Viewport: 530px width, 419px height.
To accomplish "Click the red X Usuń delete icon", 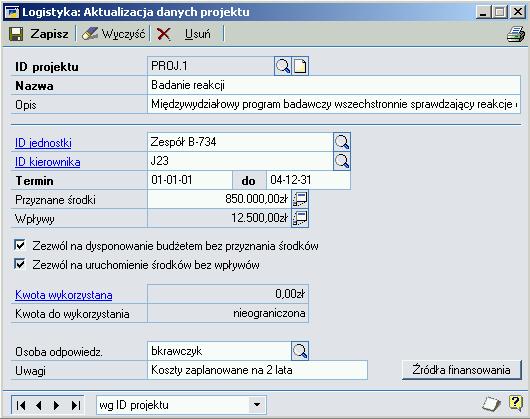I will [164, 34].
